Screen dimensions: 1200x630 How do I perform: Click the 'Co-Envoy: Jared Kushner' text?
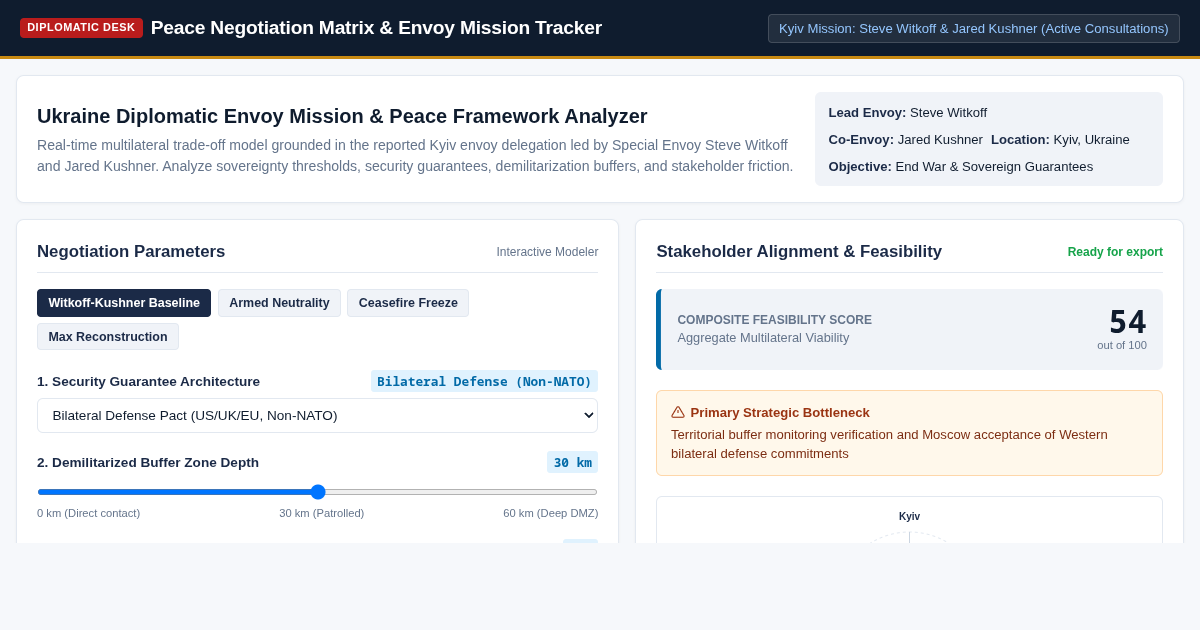[905, 139]
